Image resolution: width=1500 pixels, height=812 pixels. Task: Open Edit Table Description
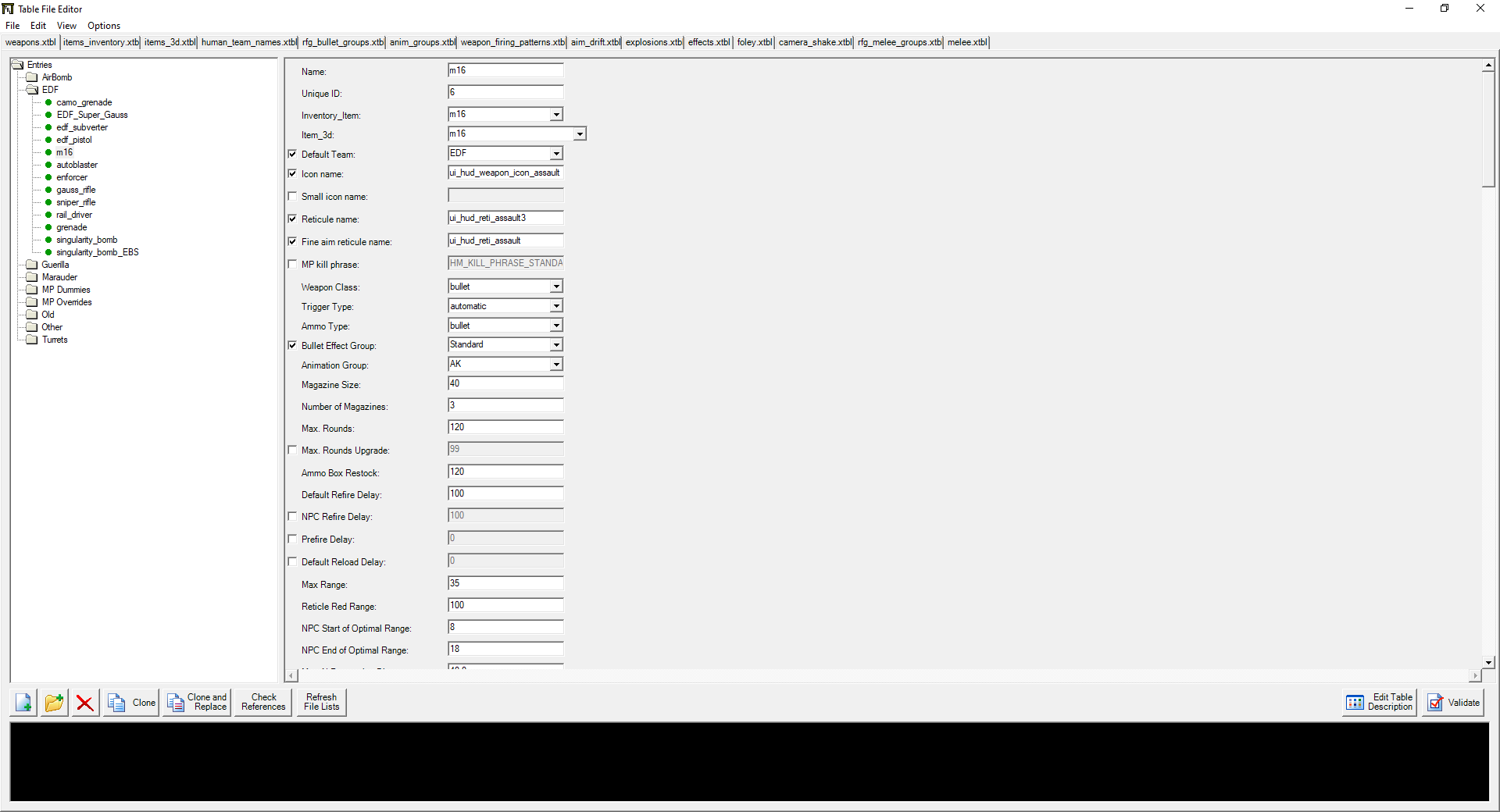[1380, 703]
